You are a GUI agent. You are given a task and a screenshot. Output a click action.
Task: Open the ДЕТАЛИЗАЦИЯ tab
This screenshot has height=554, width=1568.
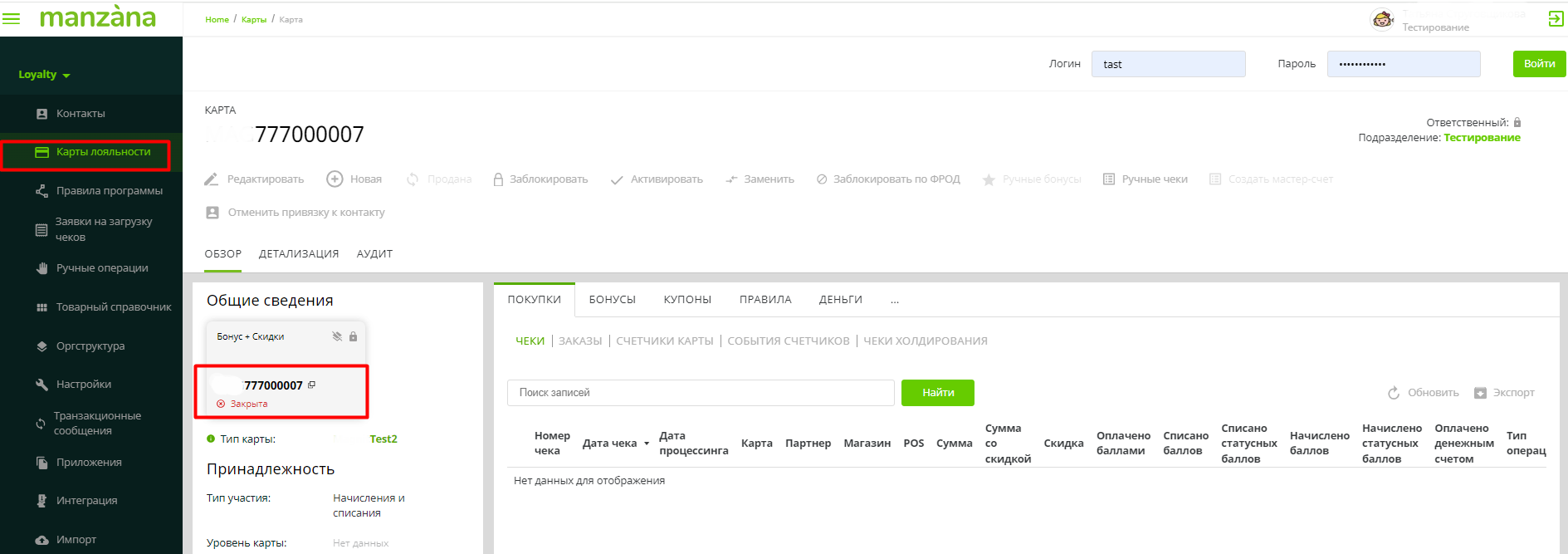click(x=299, y=254)
